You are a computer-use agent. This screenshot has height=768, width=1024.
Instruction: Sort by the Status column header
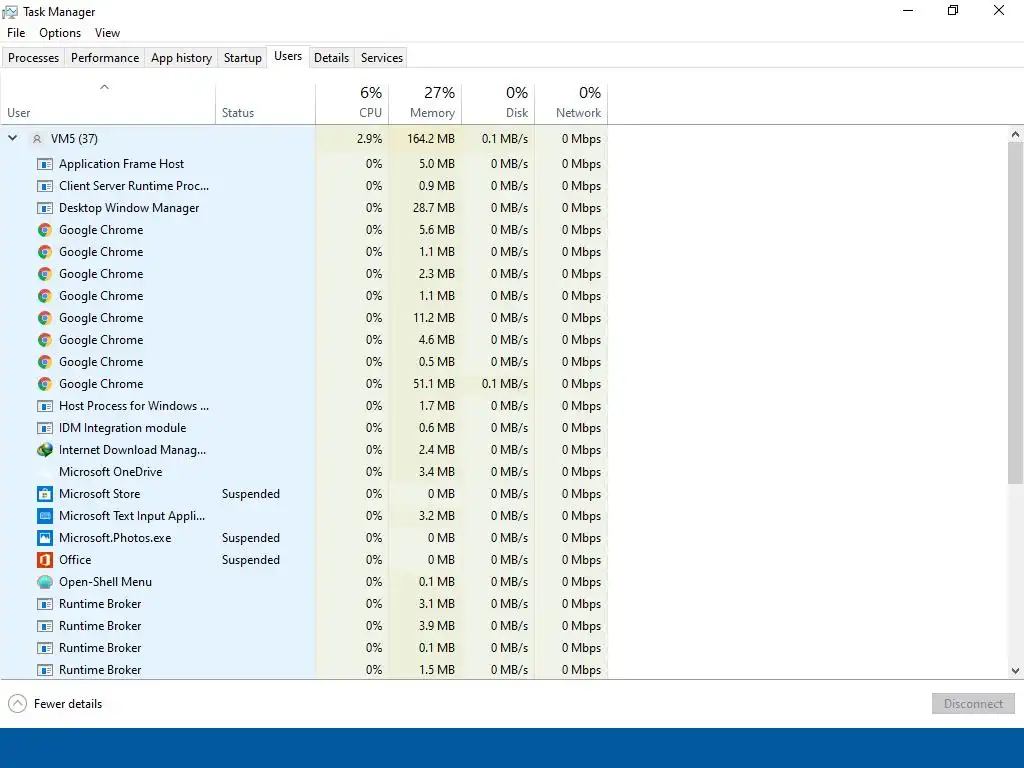click(x=265, y=103)
